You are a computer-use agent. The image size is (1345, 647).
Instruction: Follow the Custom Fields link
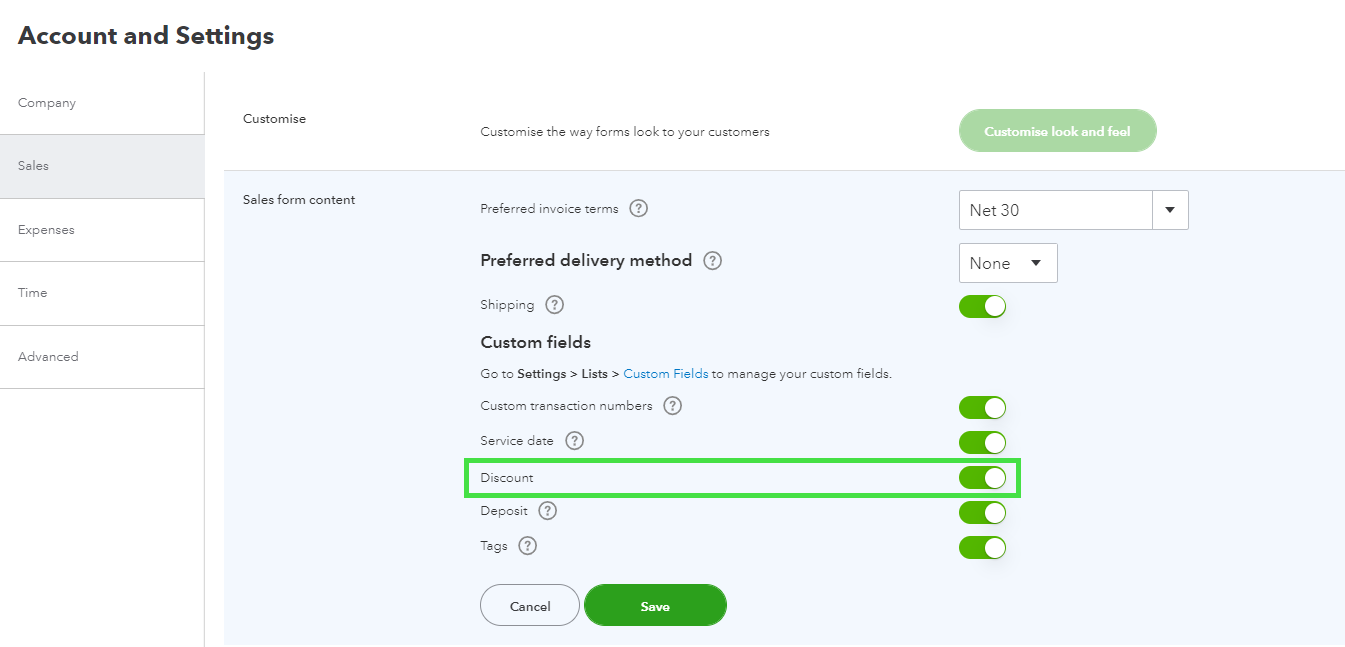666,374
